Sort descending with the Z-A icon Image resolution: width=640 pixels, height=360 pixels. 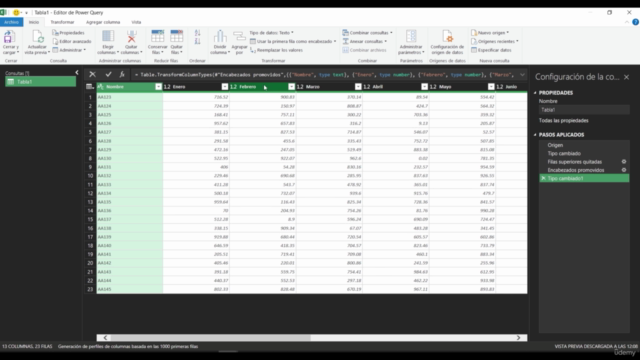pyautogui.click(x=198, y=41)
